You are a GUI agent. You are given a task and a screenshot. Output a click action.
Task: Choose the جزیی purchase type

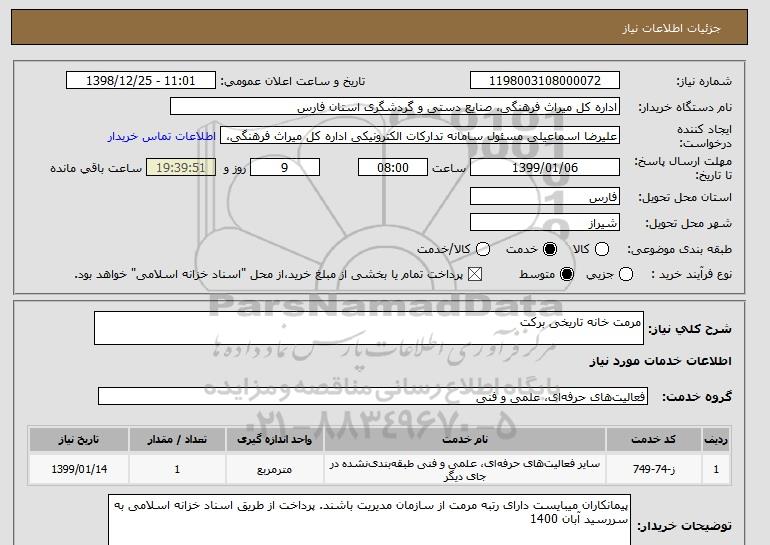(x=626, y=274)
